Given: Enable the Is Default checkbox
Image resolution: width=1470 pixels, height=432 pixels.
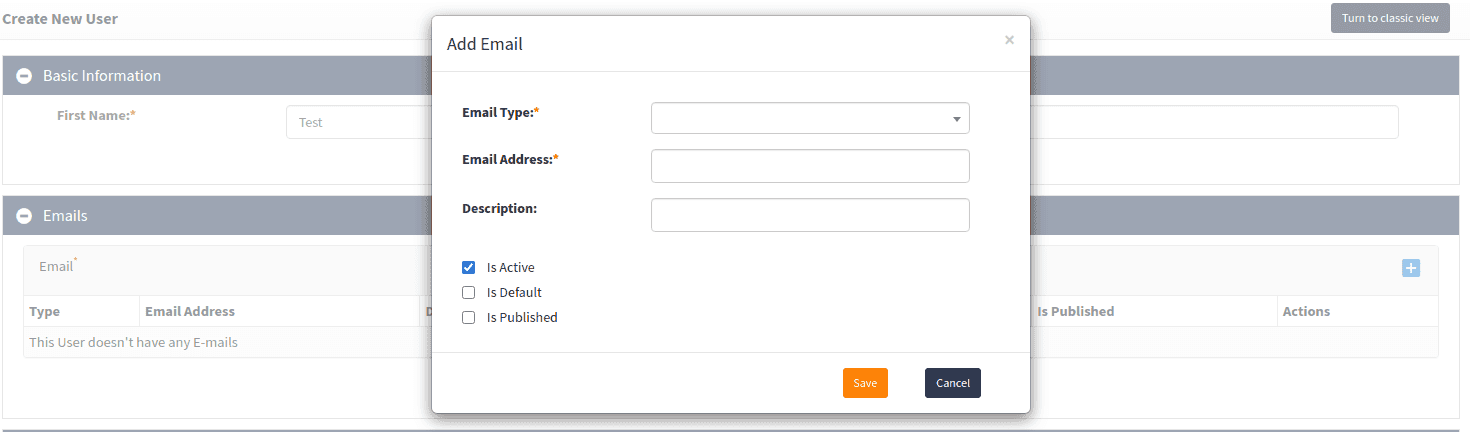Looking at the screenshot, I should [468, 293].
